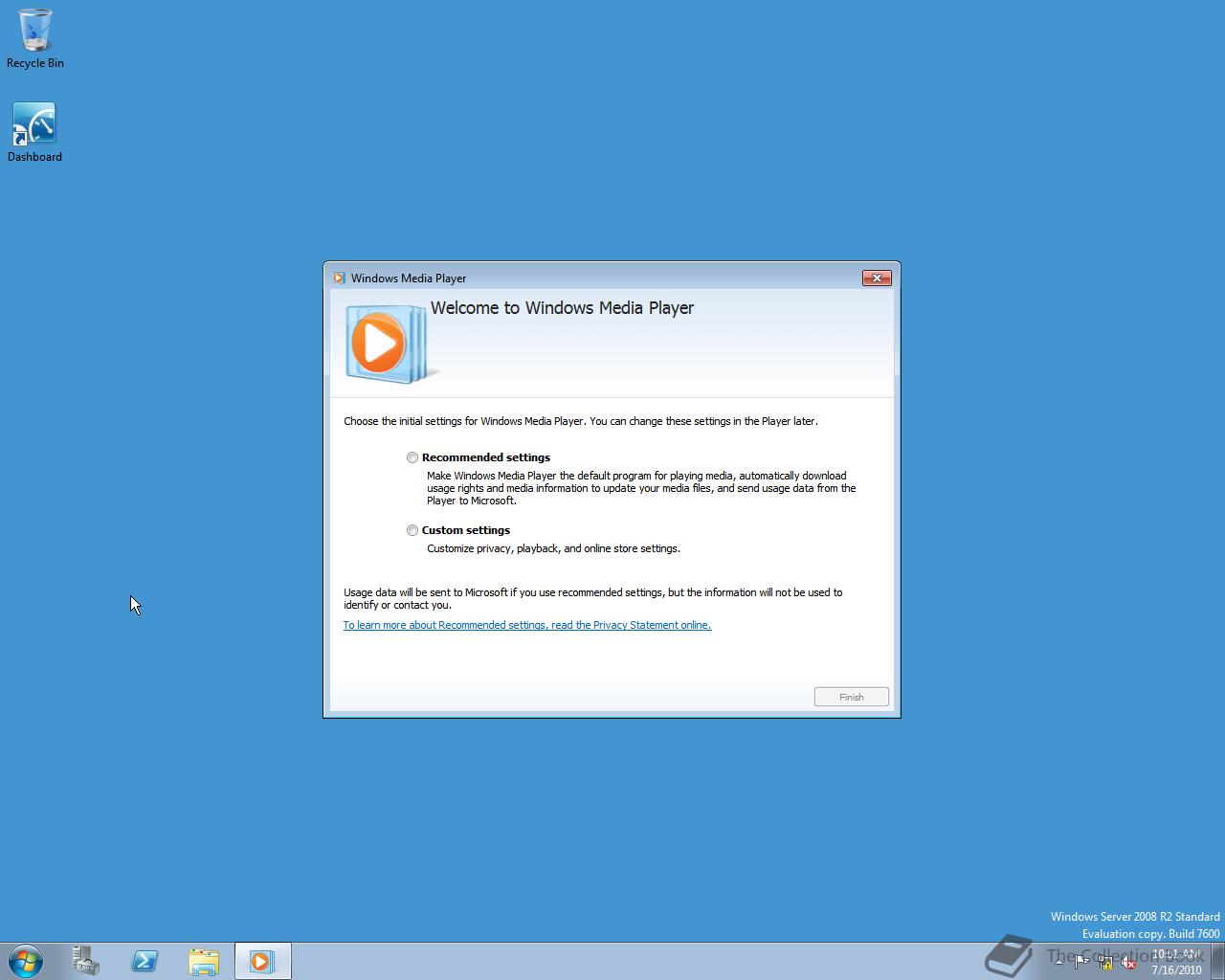Viewport: 1225px width, 980px height.
Task: Select the Recommended settings radio button
Action: coord(412,457)
